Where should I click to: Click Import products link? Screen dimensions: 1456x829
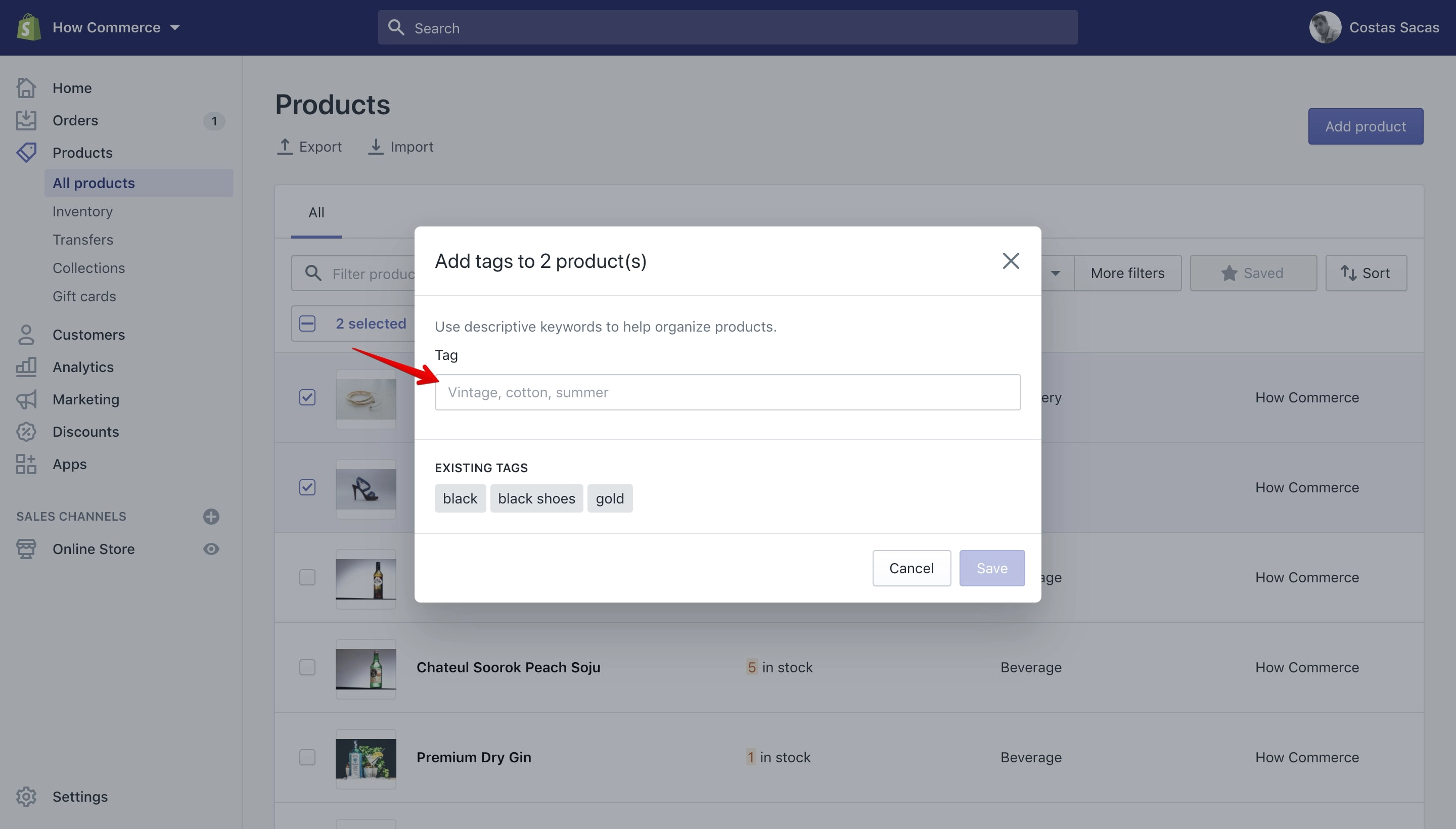pyautogui.click(x=401, y=147)
